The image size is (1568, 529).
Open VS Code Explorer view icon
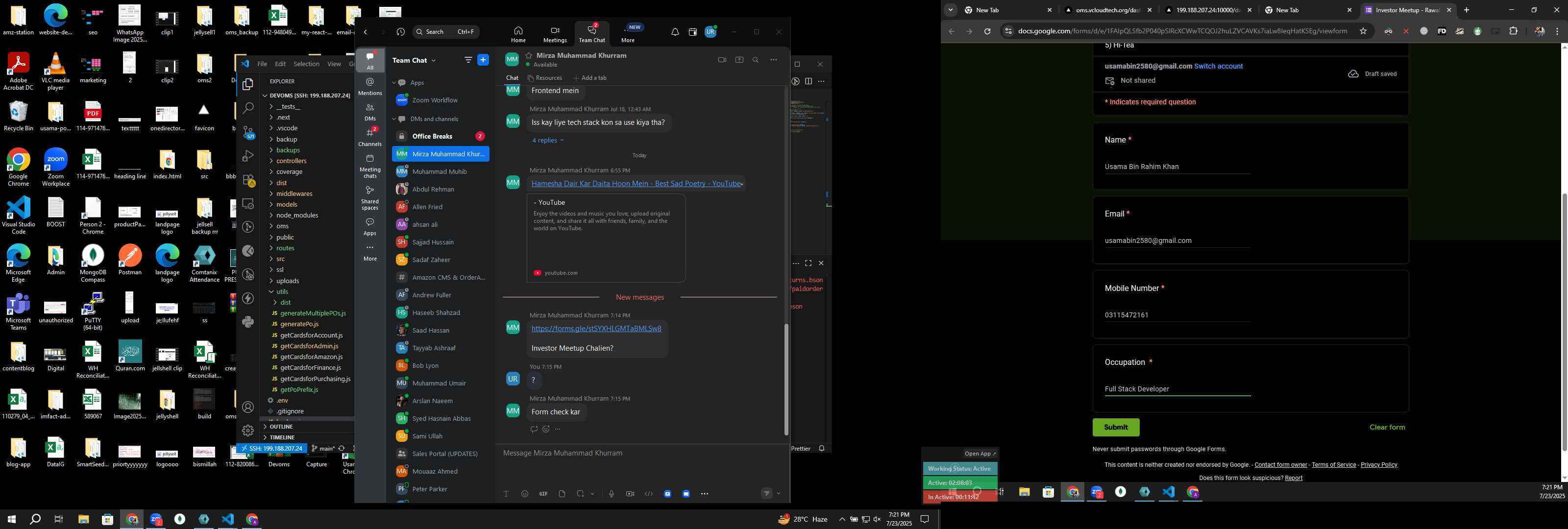tap(248, 85)
